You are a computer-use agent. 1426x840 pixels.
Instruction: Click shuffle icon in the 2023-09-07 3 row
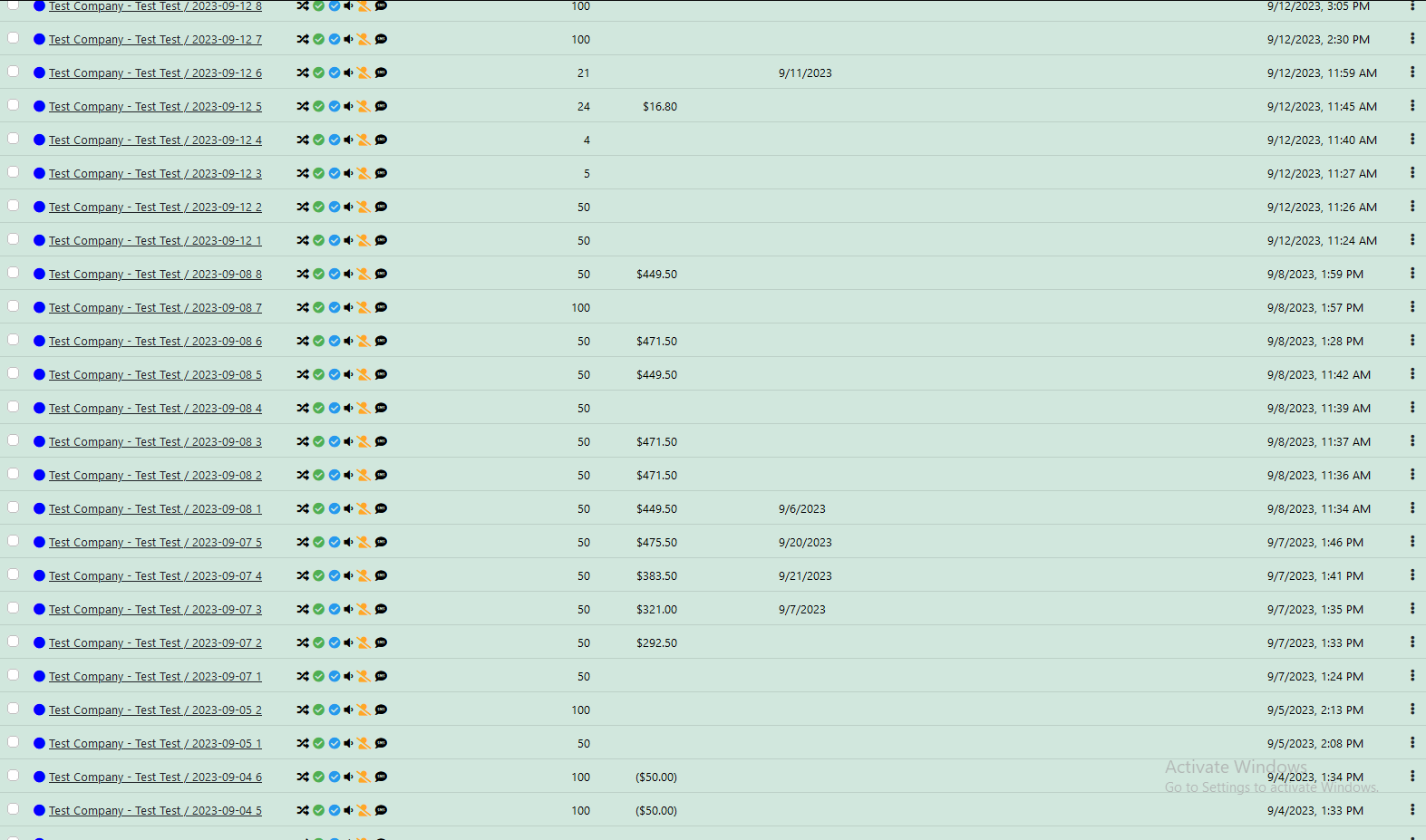[x=303, y=609]
